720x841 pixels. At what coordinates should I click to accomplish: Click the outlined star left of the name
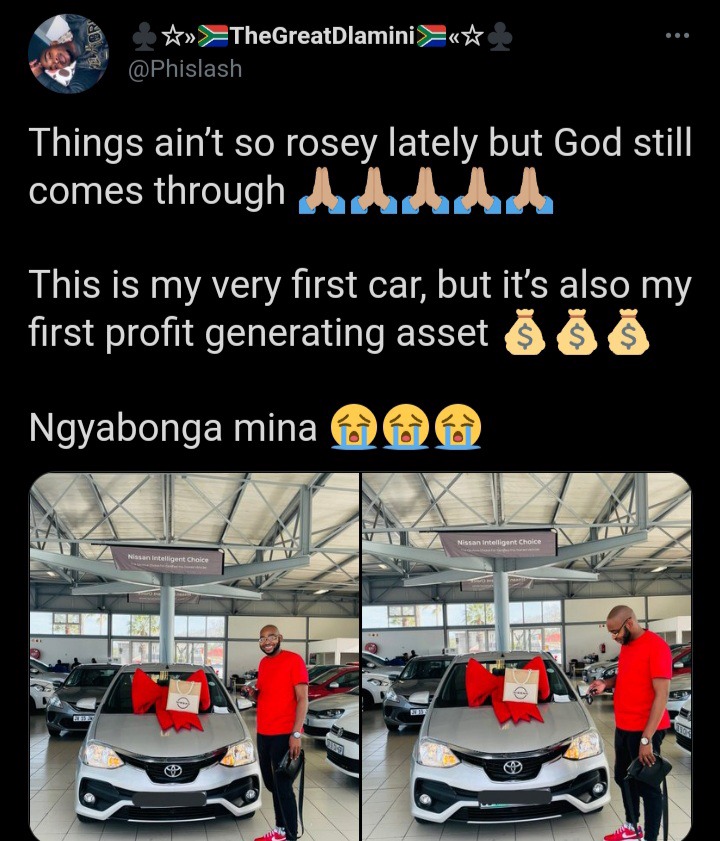click(x=171, y=36)
